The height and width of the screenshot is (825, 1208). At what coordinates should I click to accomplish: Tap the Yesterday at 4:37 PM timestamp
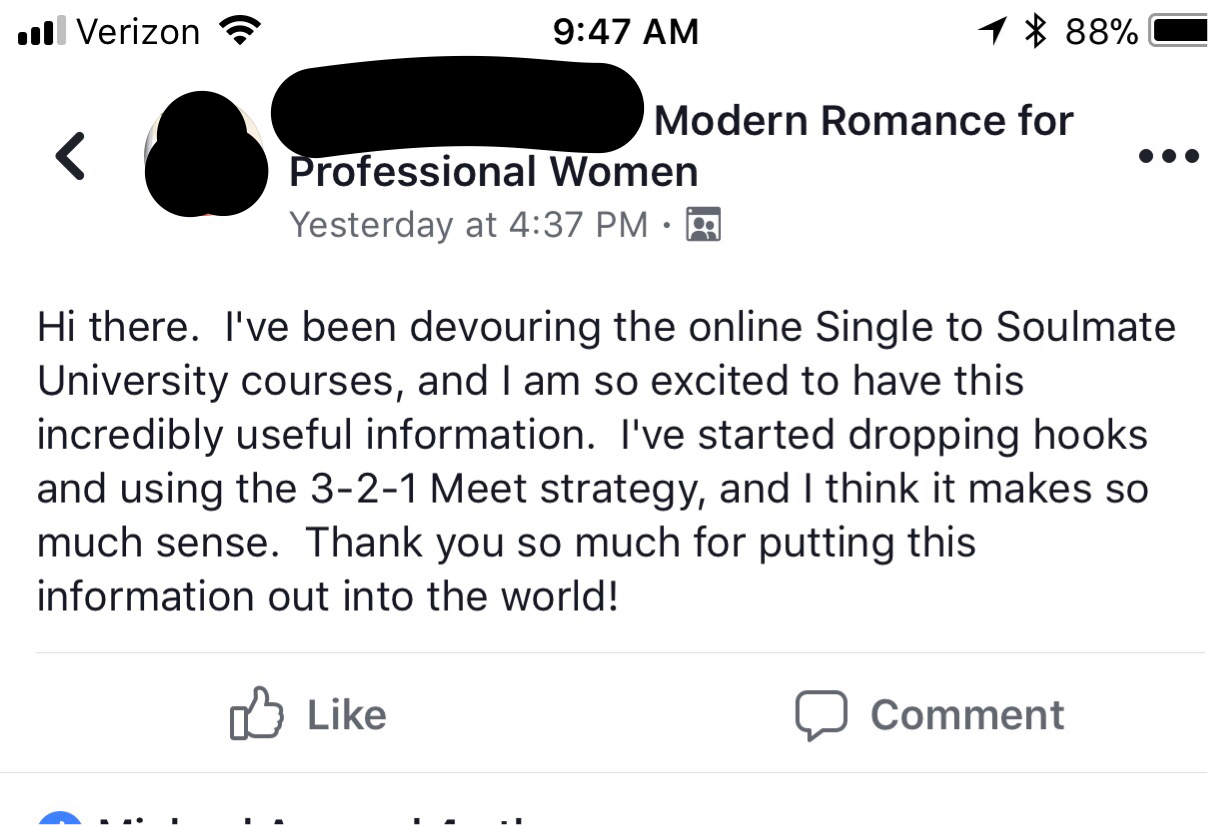coord(469,225)
